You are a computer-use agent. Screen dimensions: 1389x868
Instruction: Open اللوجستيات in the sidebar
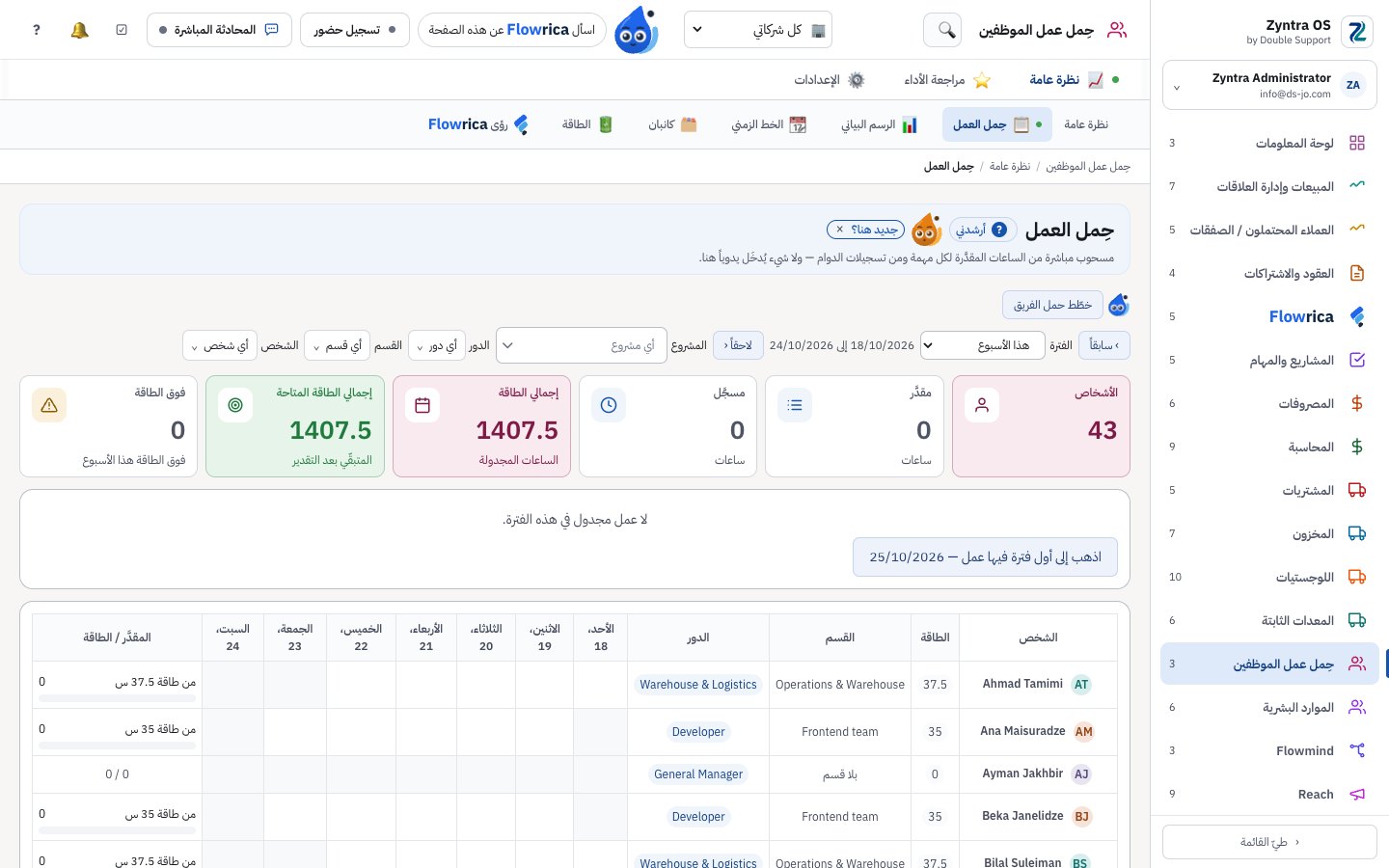coord(1269,577)
